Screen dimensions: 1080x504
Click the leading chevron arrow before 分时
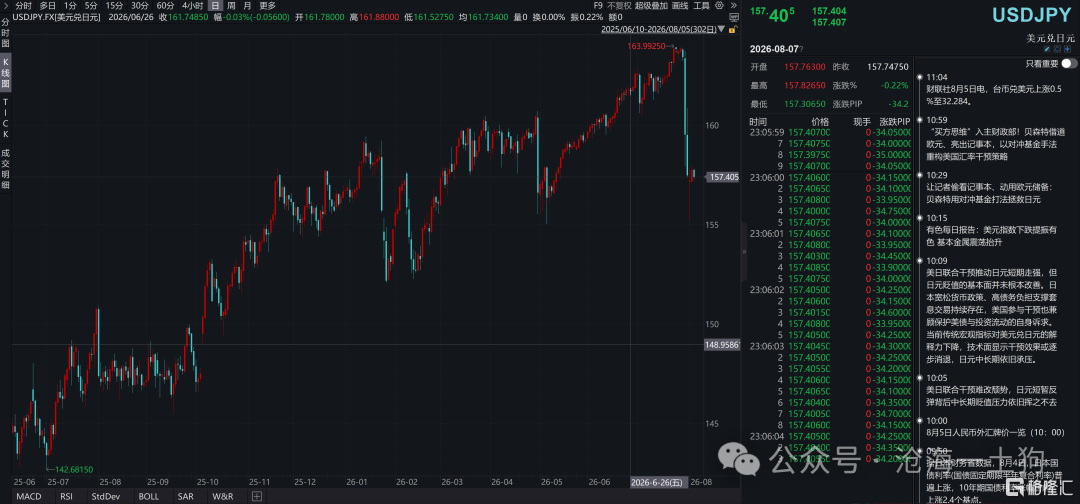pos(6,6)
